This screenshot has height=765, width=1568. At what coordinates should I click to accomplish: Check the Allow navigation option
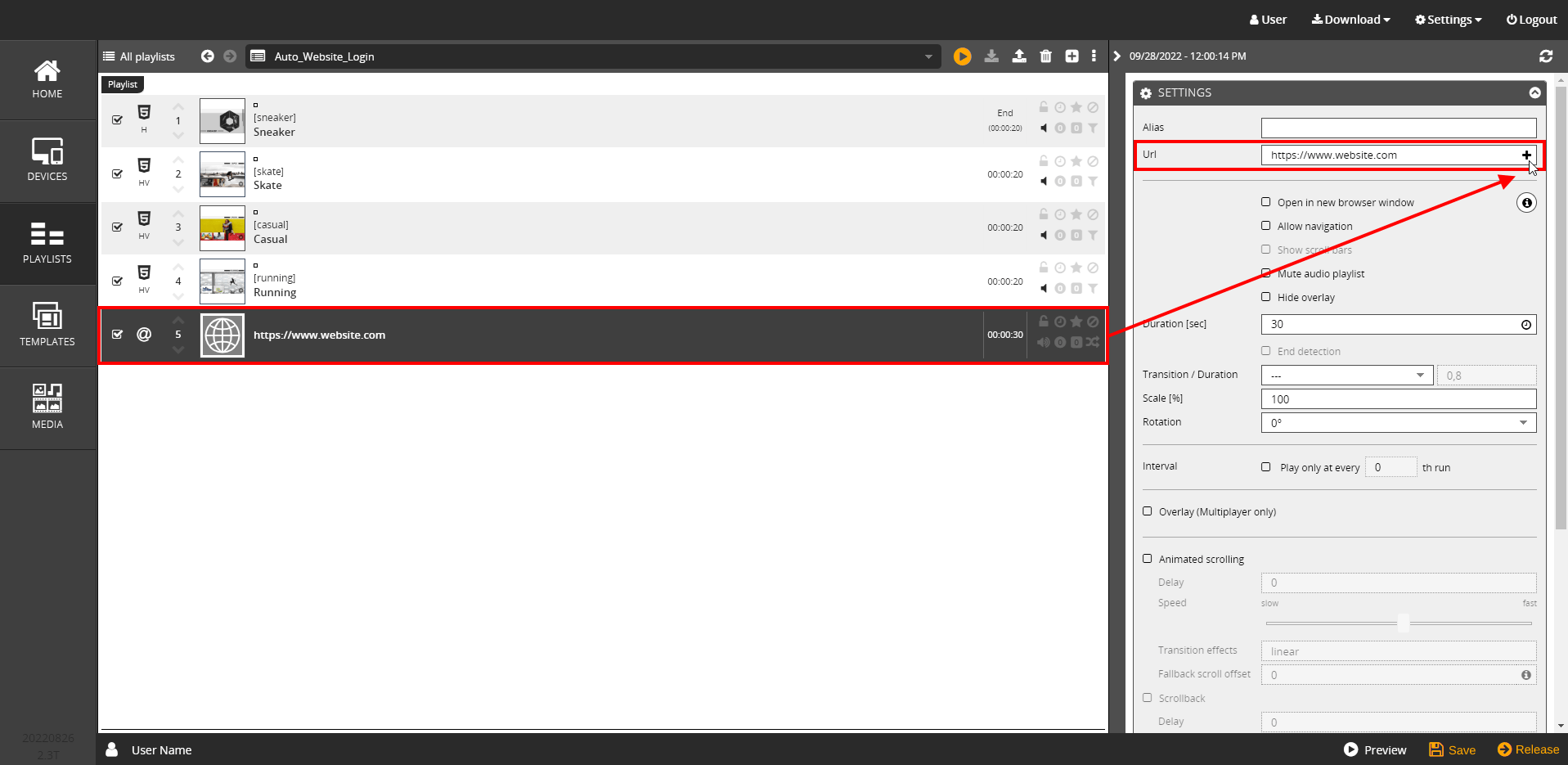1266,226
